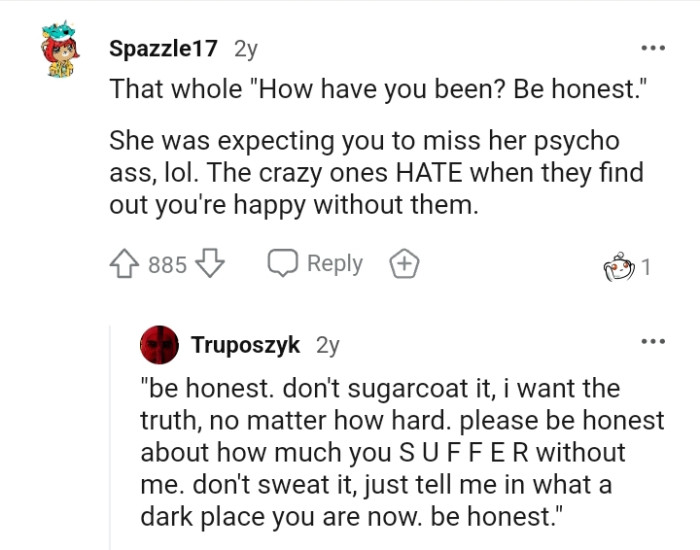Visit the Spazzle17 username profile
Viewport: 700px width, 550px height.
coord(164,47)
